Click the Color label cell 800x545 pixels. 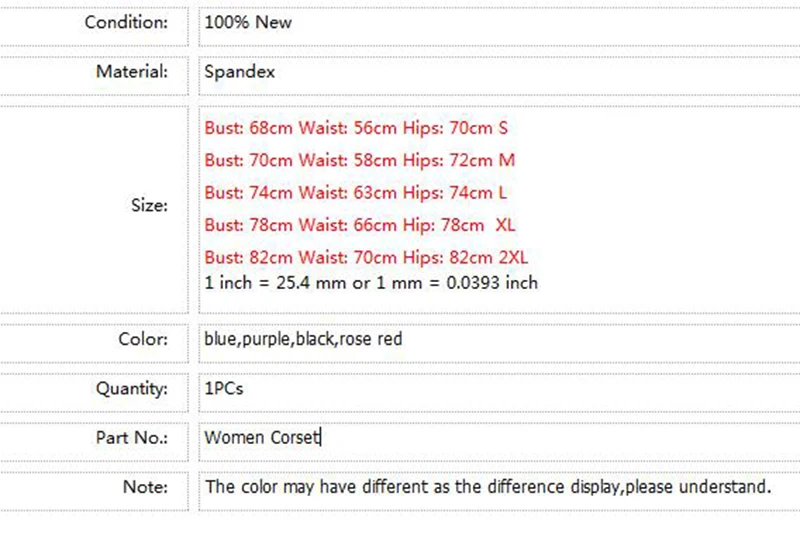click(x=94, y=339)
